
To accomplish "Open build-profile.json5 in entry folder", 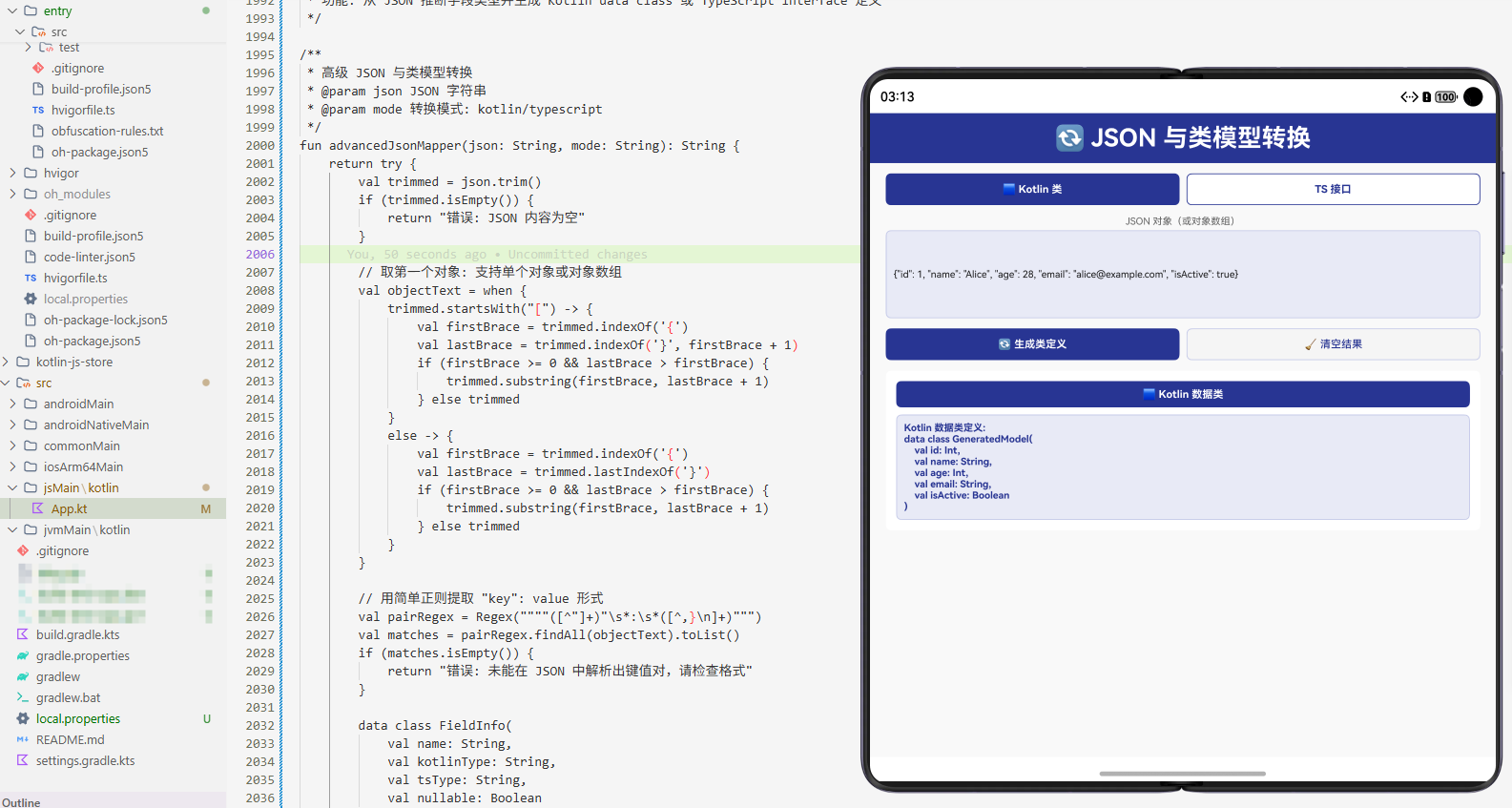I will [101, 89].
